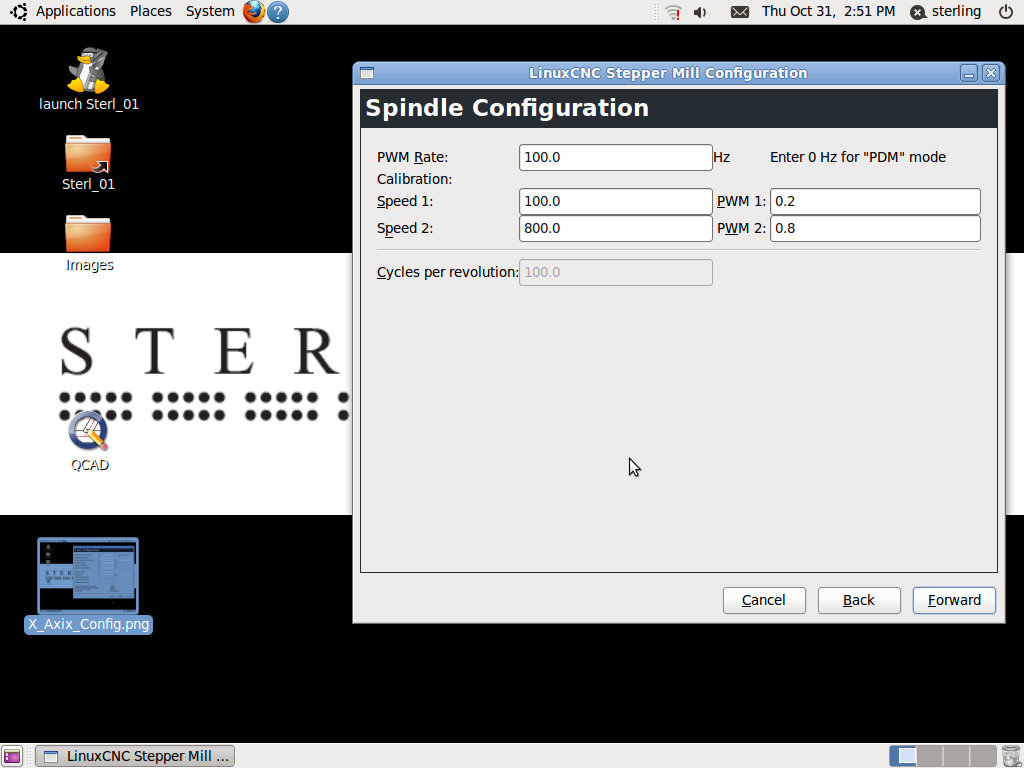Viewport: 1024px width, 768px height.
Task: Click the LinuxCNC Stepper Mill taskbar button
Action: tap(135, 756)
